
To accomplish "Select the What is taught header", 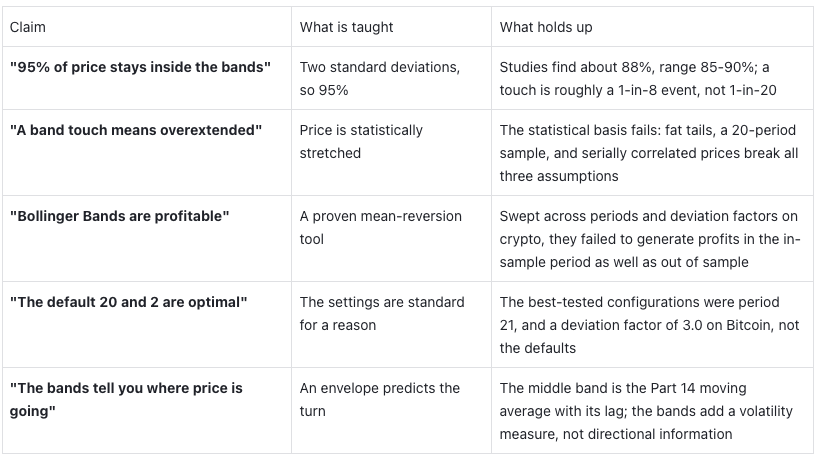I will [346, 27].
